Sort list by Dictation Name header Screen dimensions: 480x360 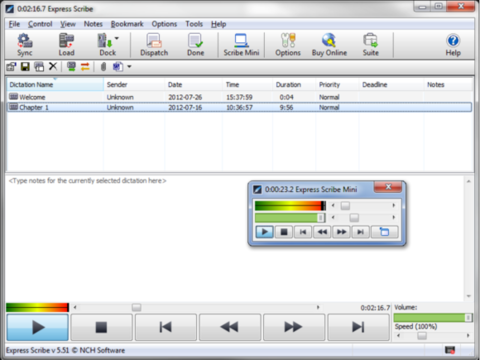[55, 85]
